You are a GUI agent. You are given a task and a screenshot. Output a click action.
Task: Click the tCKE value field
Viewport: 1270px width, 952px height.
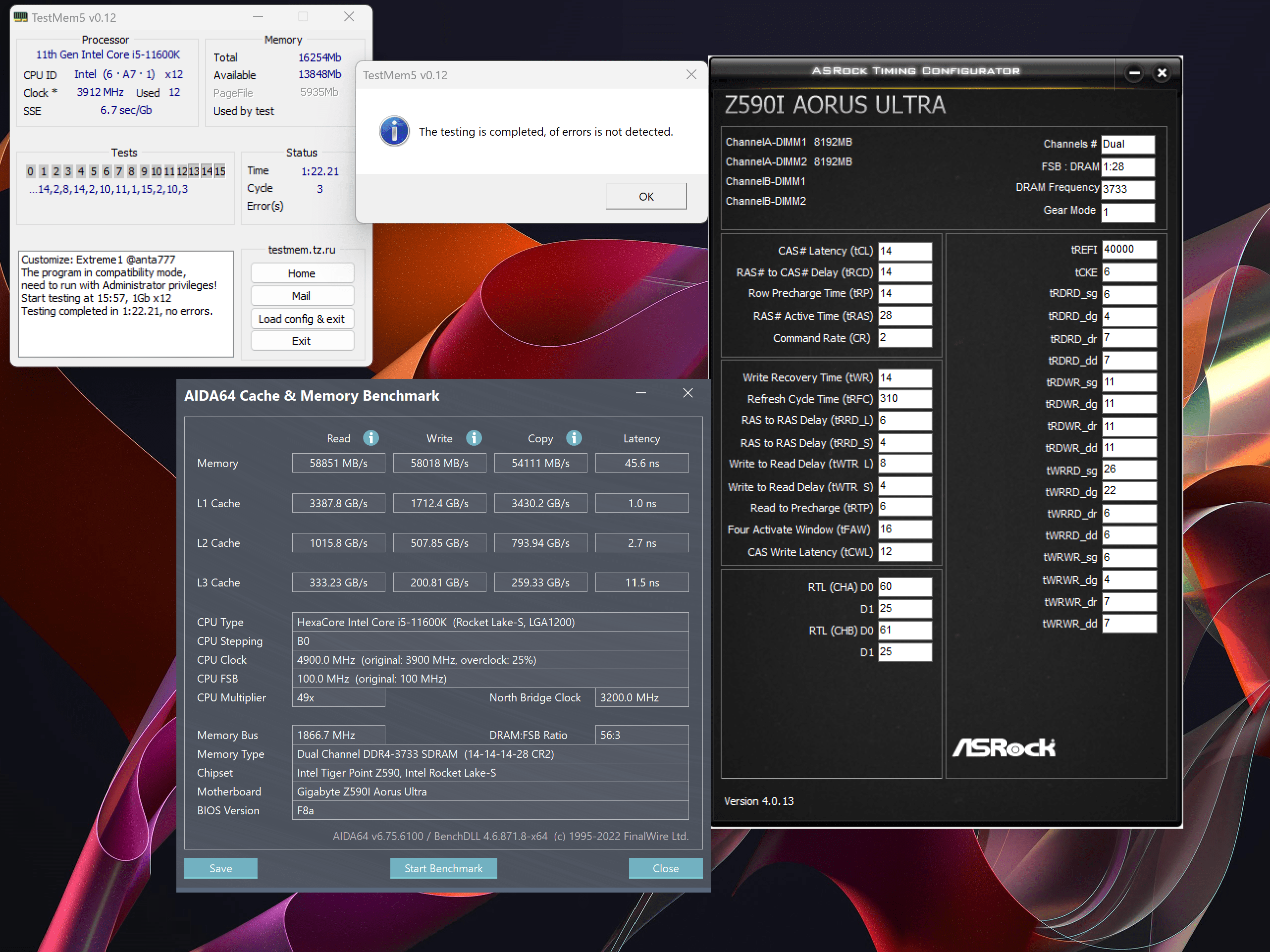[1129, 272]
